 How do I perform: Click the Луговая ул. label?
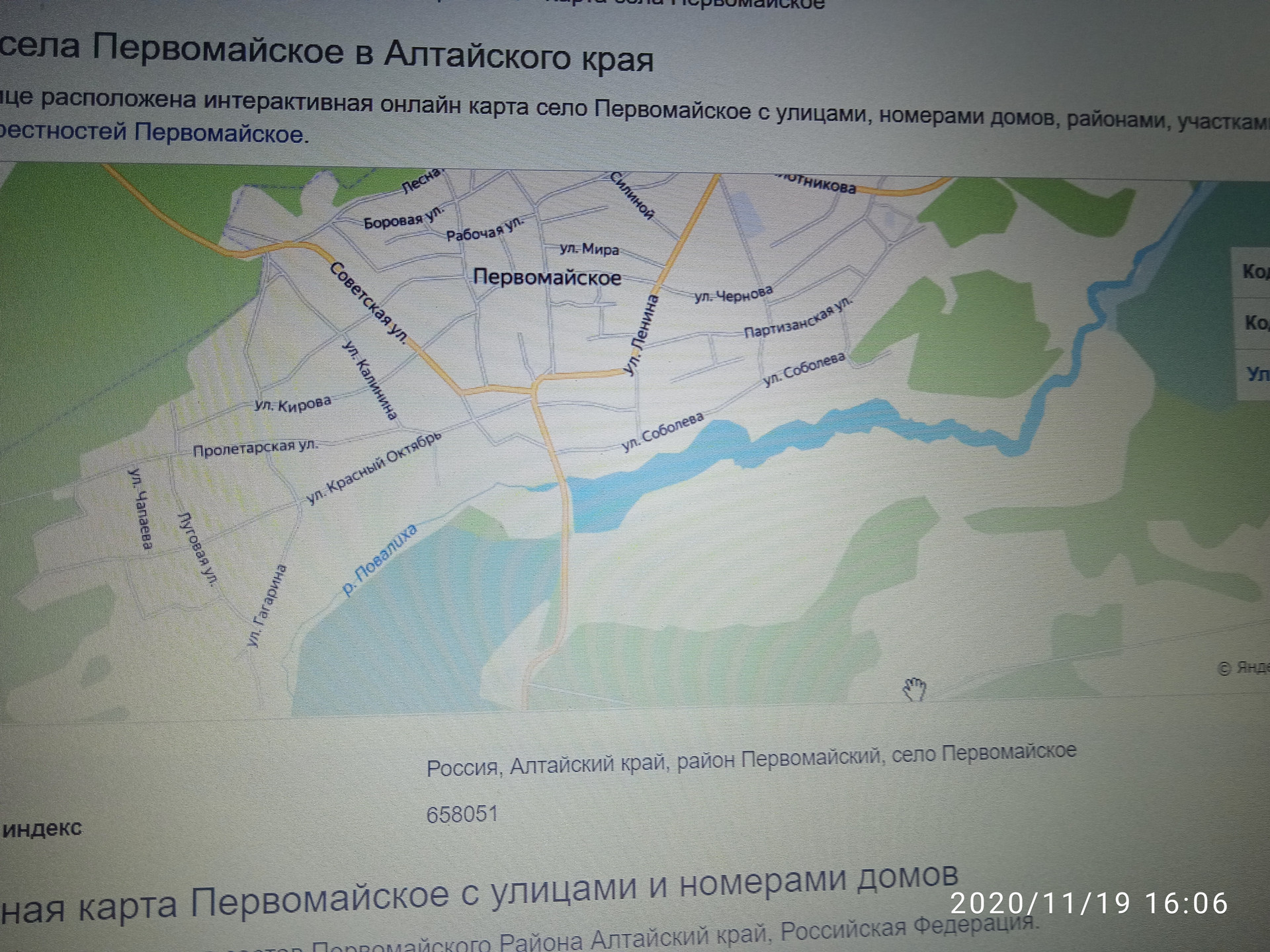pos(198,549)
